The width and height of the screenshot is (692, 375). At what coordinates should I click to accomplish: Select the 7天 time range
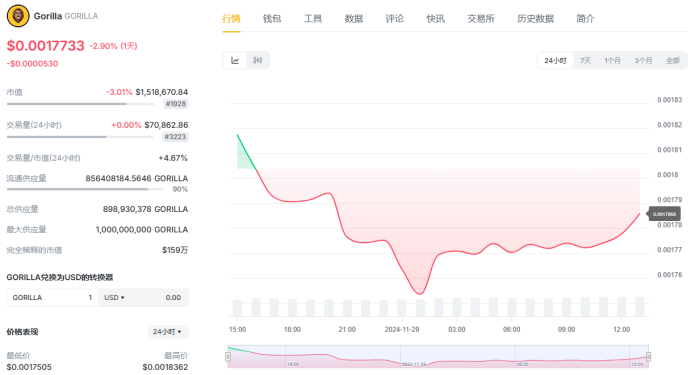586,60
